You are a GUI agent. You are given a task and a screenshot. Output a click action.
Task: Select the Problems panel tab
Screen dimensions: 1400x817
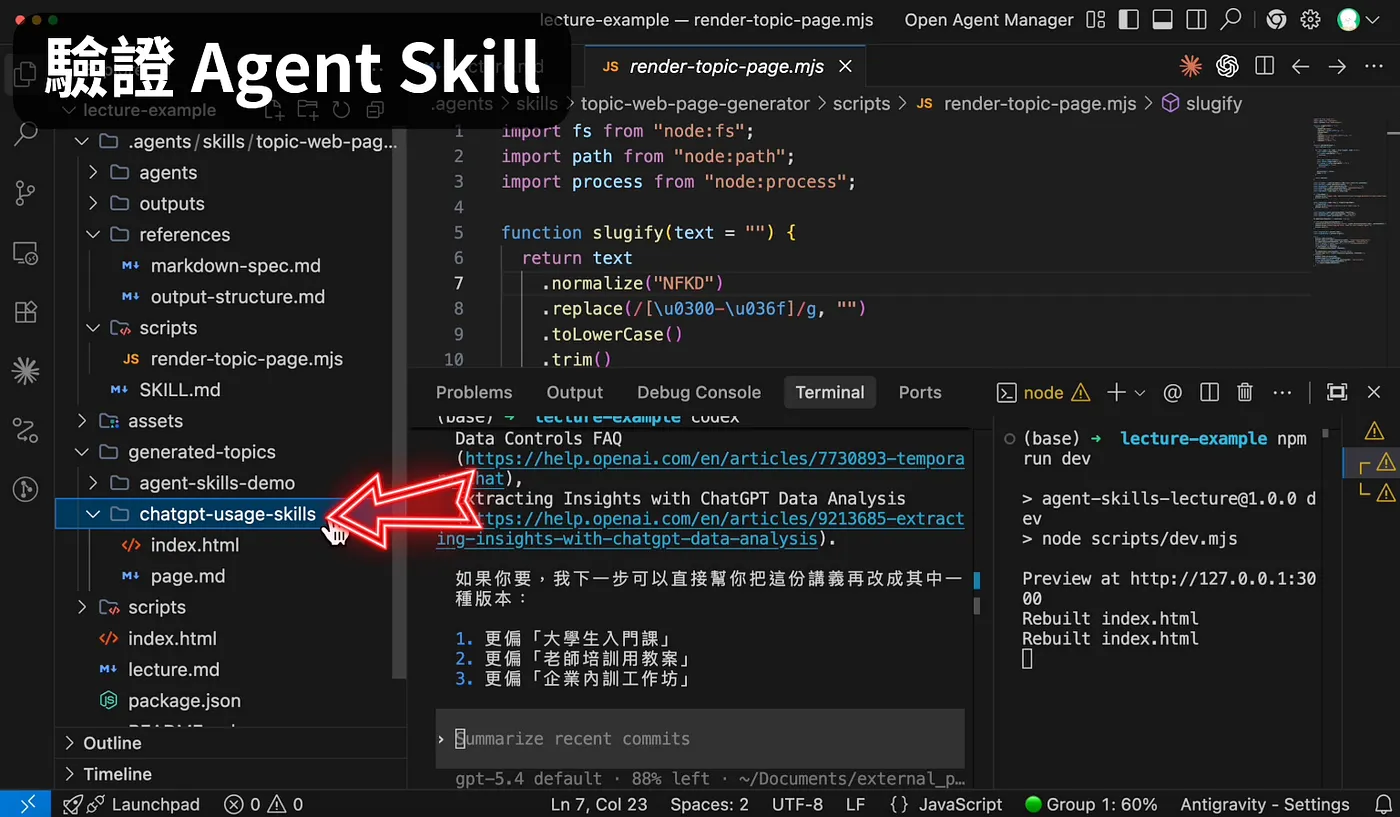474,393
